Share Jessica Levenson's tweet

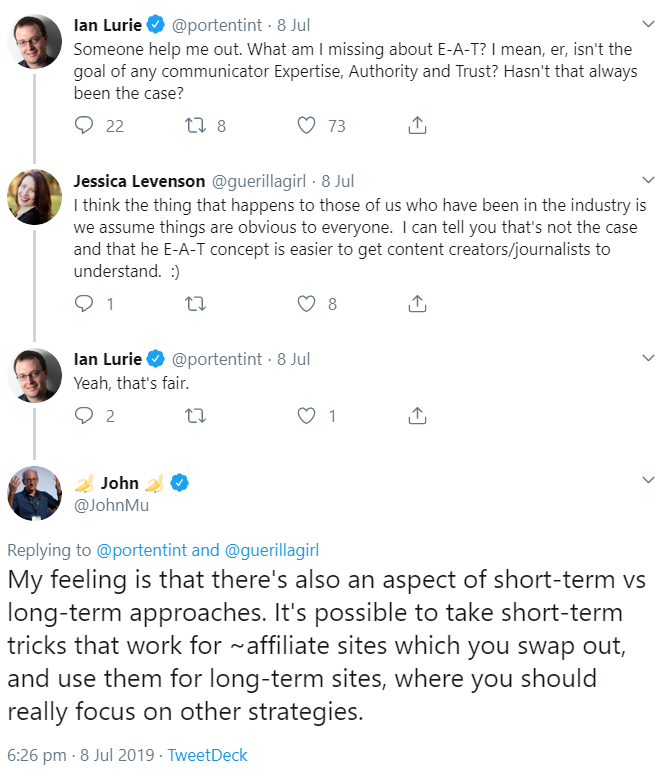[418, 304]
